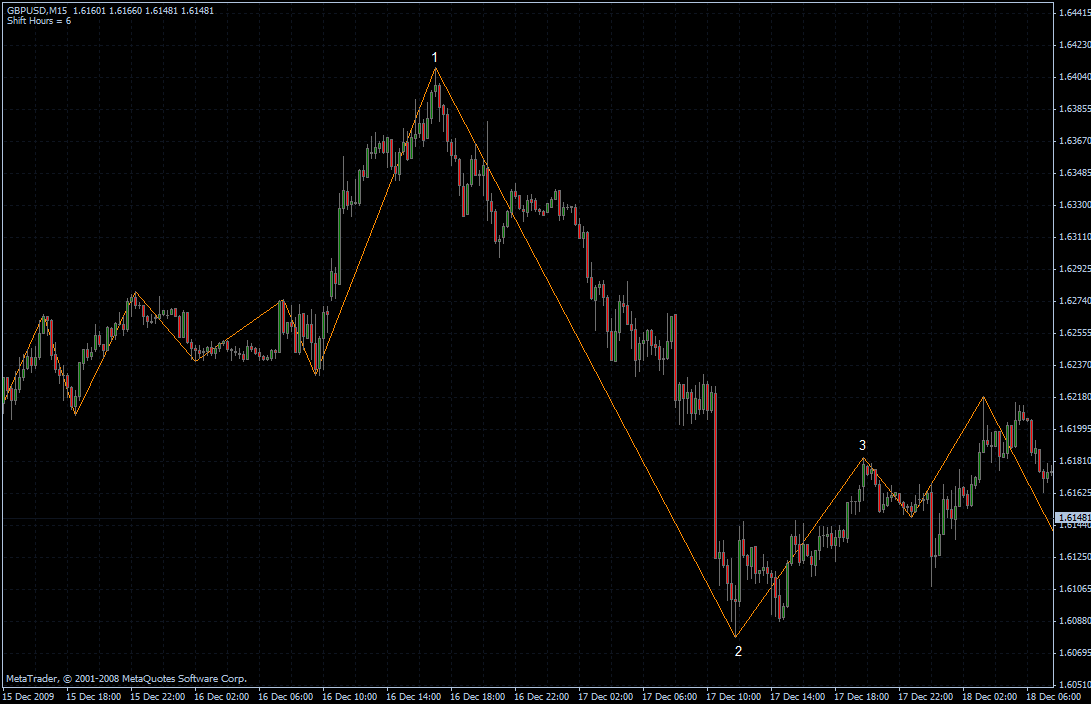
Task: Click the '16 Dec 06:00' time axis label
Action: 285,696
